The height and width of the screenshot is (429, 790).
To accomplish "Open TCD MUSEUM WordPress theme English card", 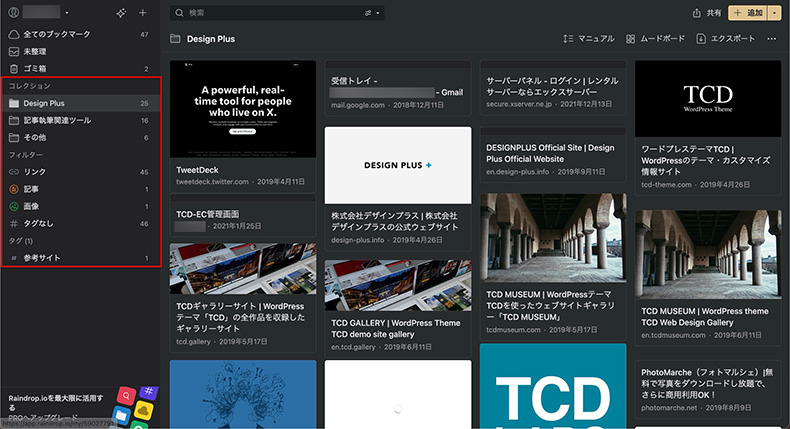I will tap(708, 278).
